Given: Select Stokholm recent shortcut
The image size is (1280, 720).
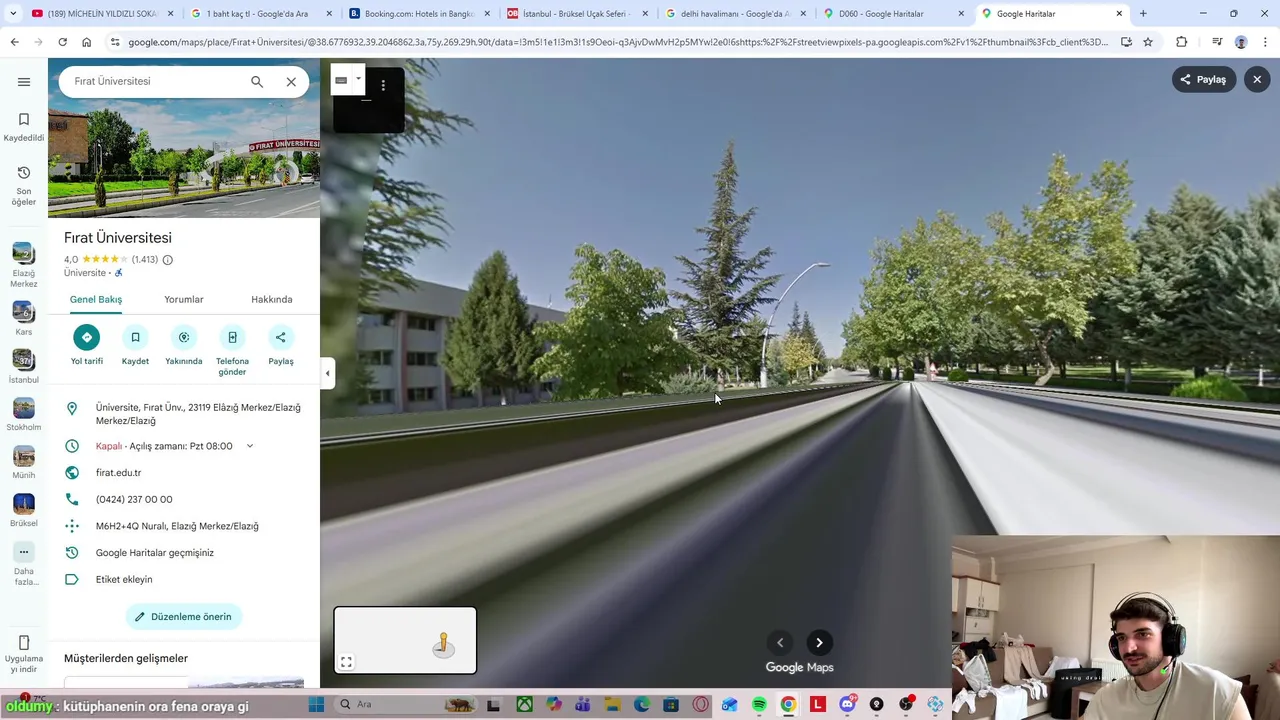Looking at the screenshot, I should (x=24, y=415).
